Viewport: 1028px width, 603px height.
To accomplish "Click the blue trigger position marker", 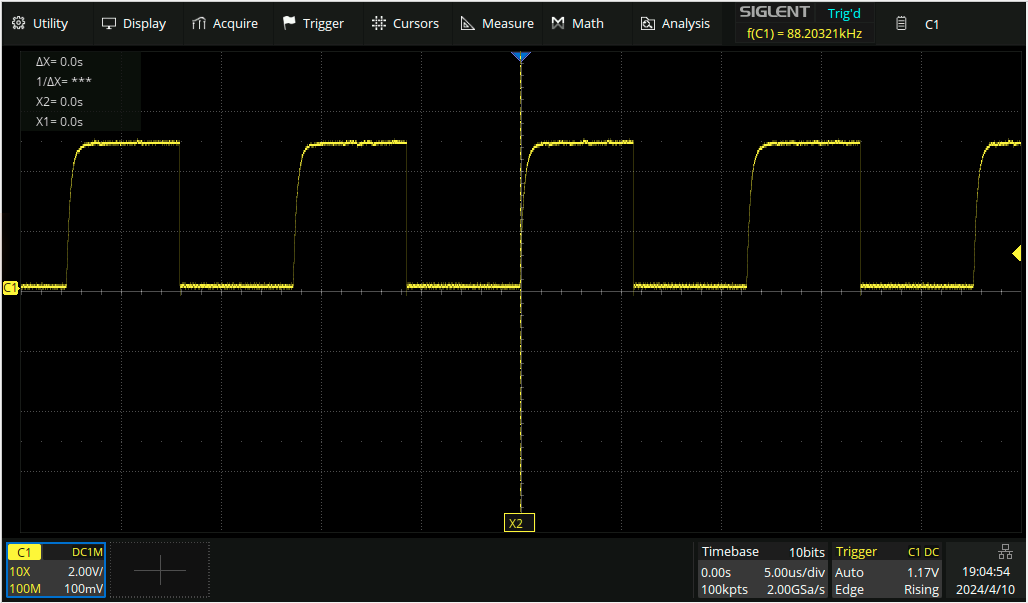I will tap(520, 57).
